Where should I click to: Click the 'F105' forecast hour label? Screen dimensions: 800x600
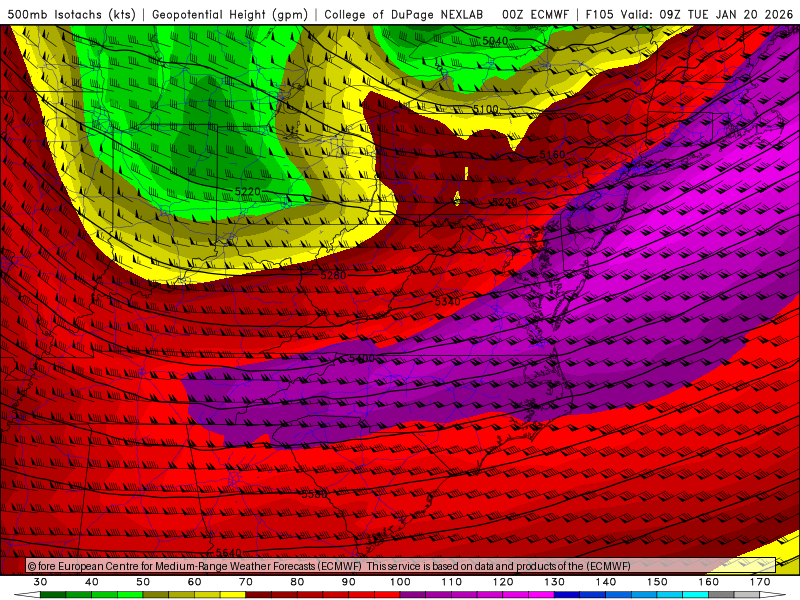599,14
